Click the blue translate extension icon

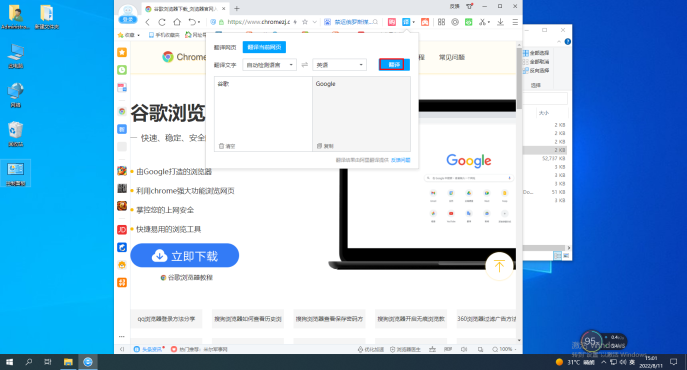(x=406, y=22)
